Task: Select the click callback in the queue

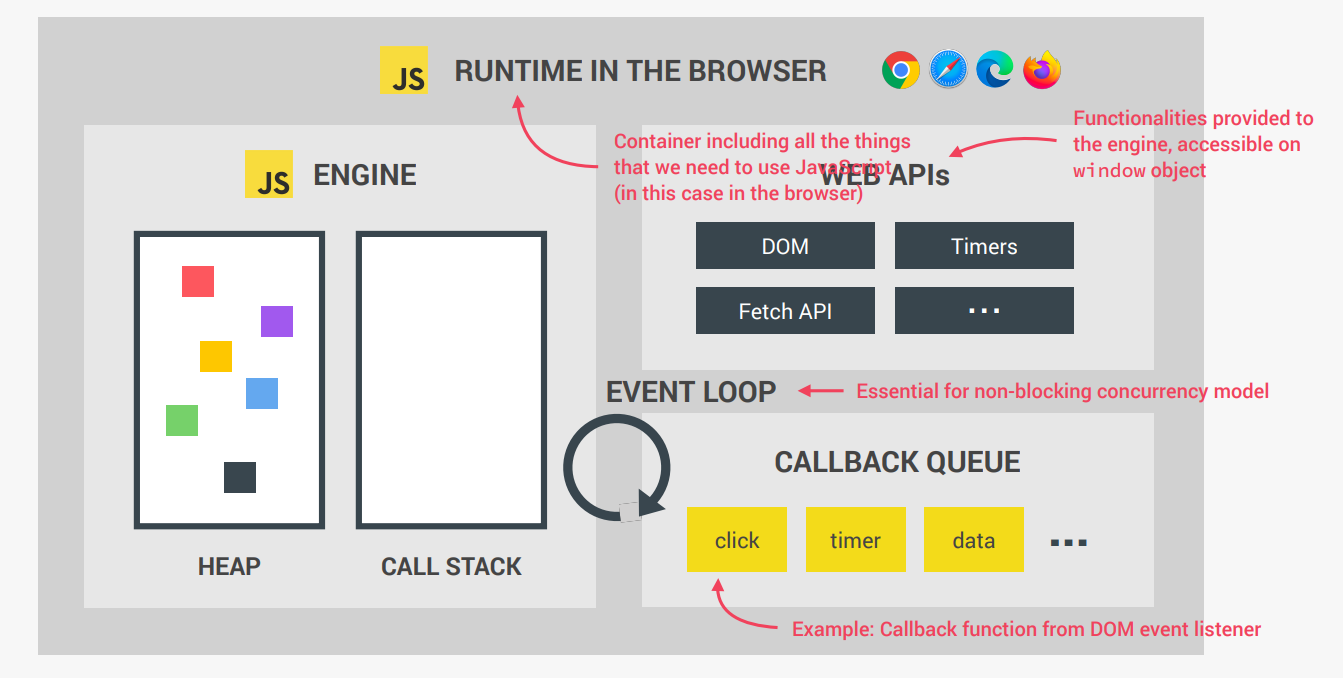Action: (x=737, y=539)
